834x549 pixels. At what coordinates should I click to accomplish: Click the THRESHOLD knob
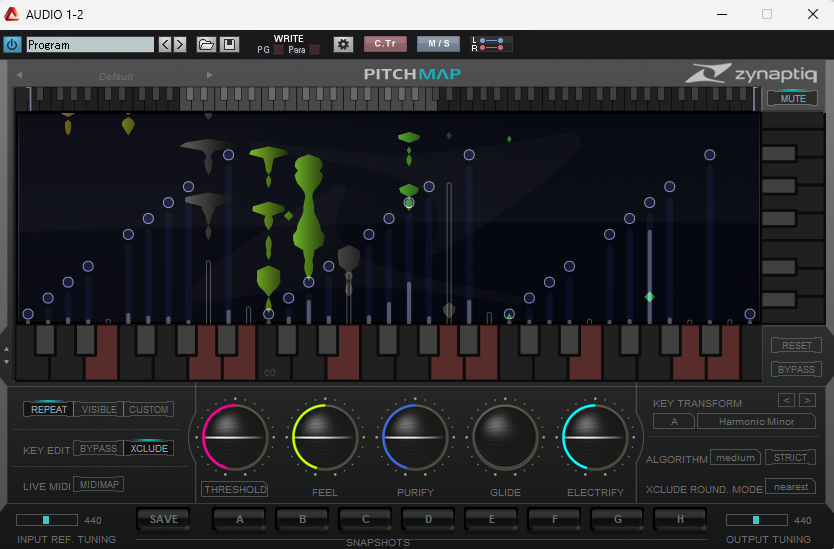[235, 437]
